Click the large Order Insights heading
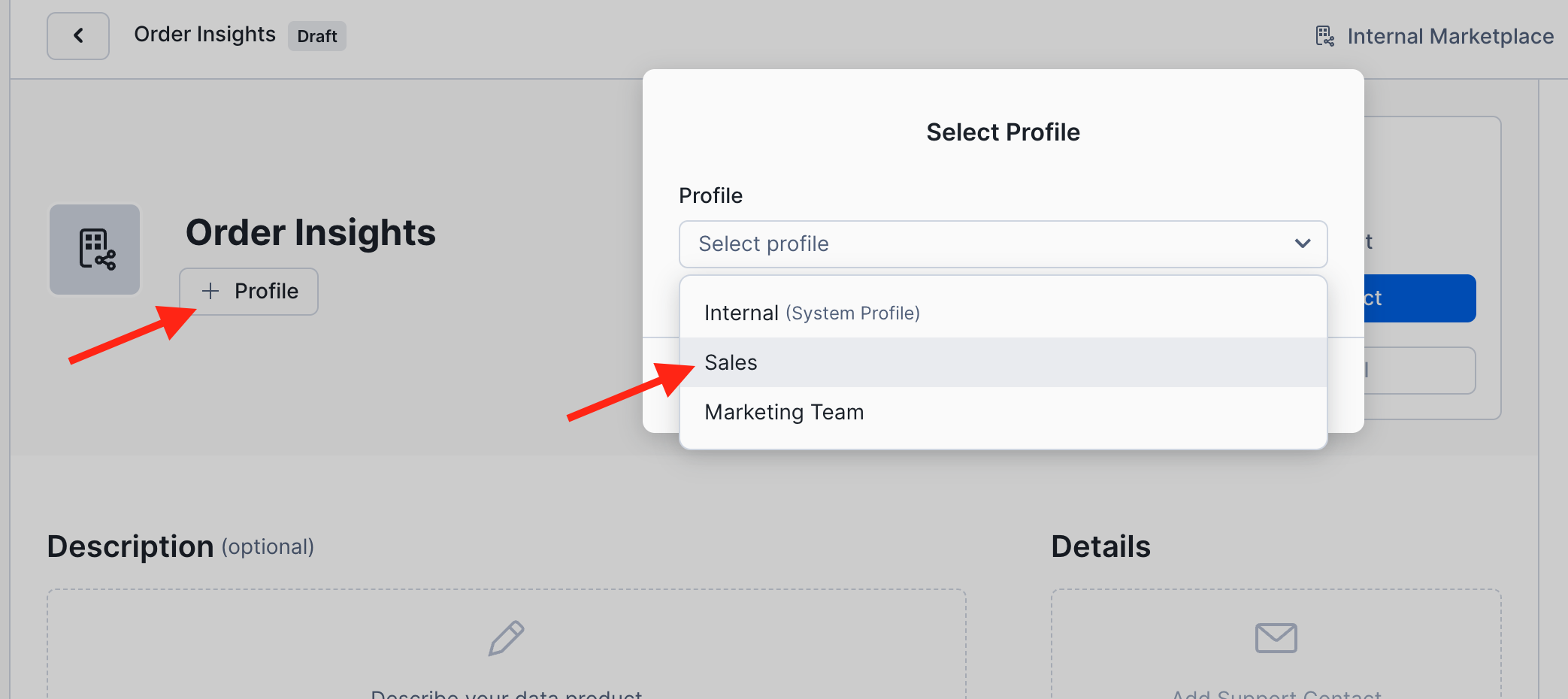 tap(310, 232)
